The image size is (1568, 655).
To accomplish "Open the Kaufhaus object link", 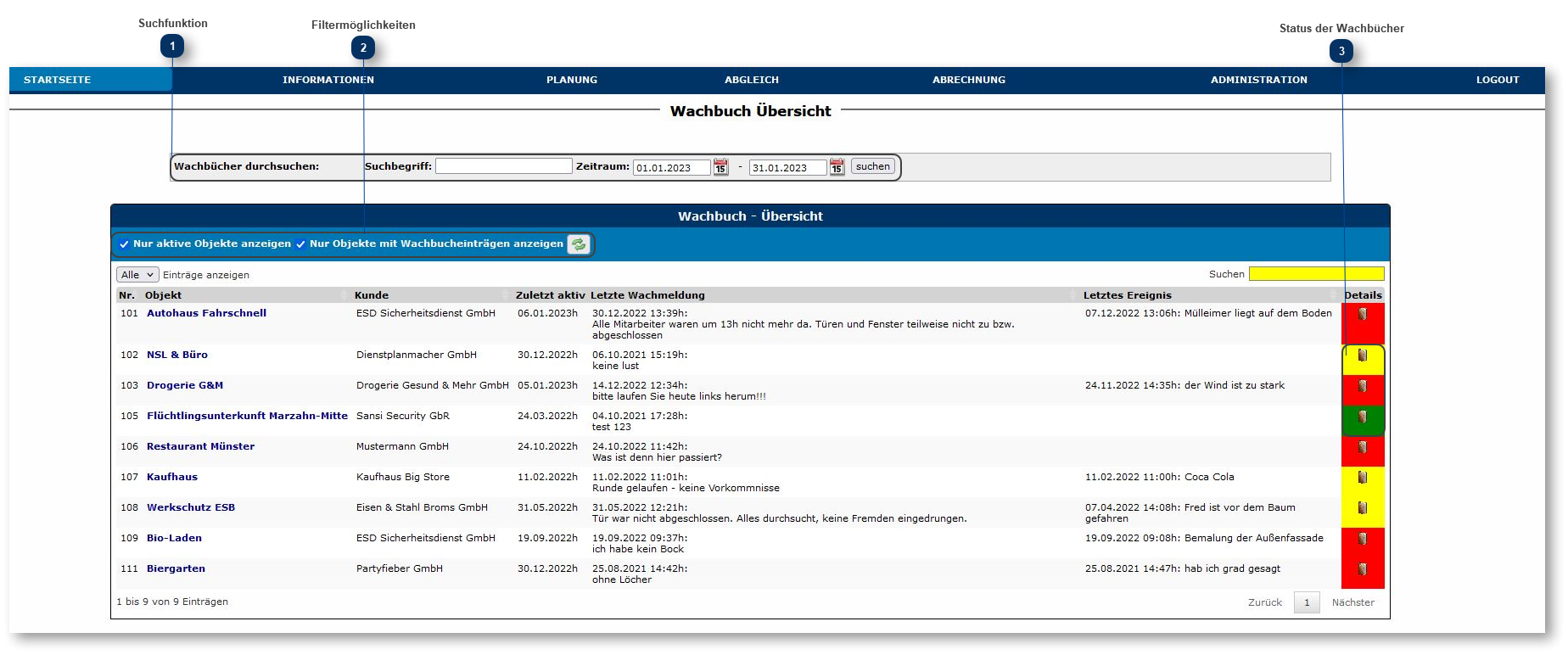I will point(172,477).
